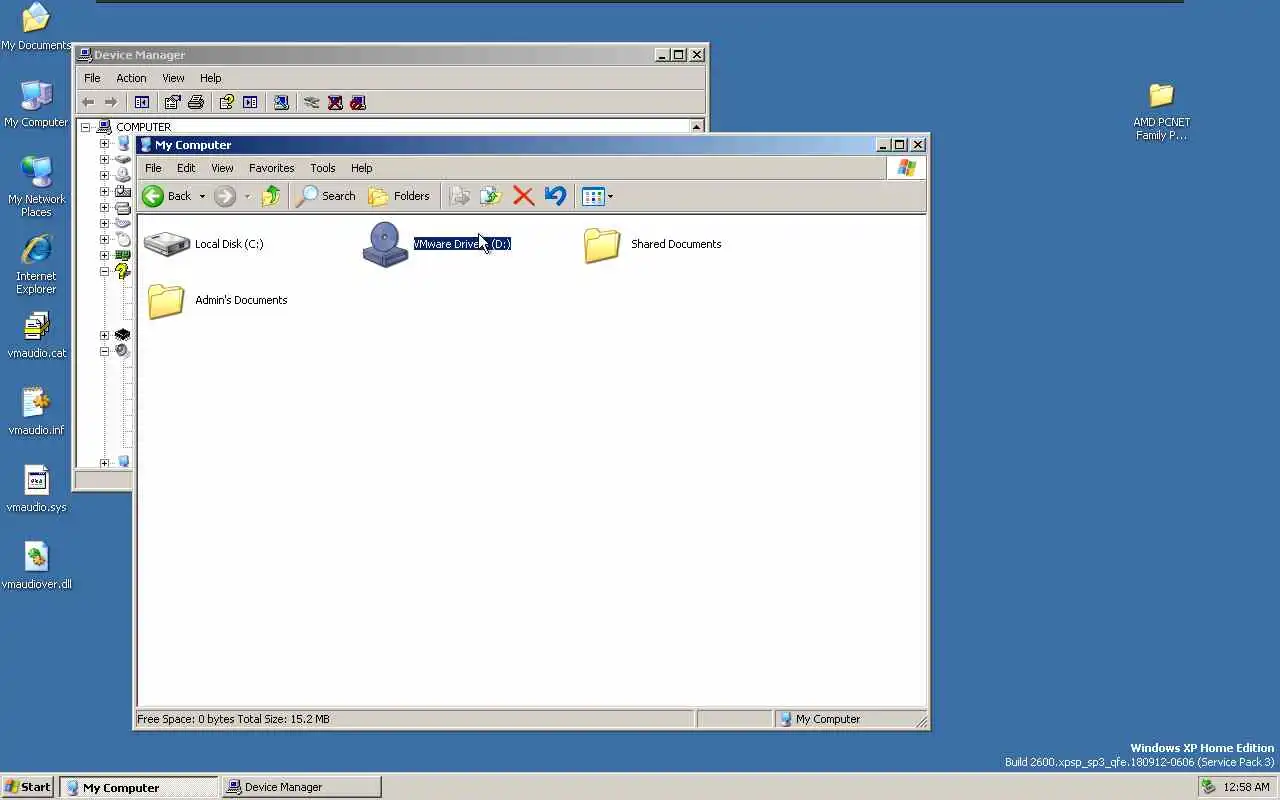This screenshot has height=800, width=1280.
Task: Click the red Delete X icon
Action: 523,196
